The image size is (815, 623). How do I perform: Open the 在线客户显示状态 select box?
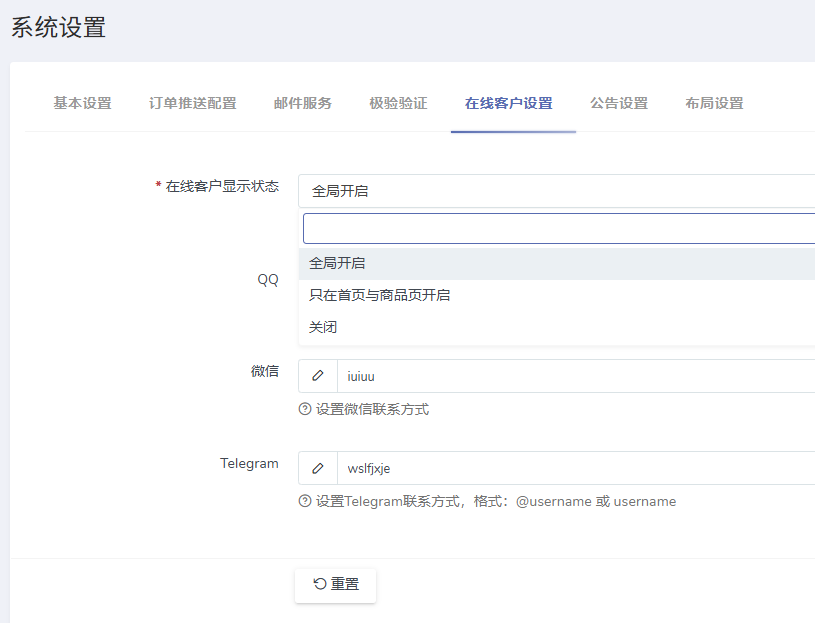[556, 191]
